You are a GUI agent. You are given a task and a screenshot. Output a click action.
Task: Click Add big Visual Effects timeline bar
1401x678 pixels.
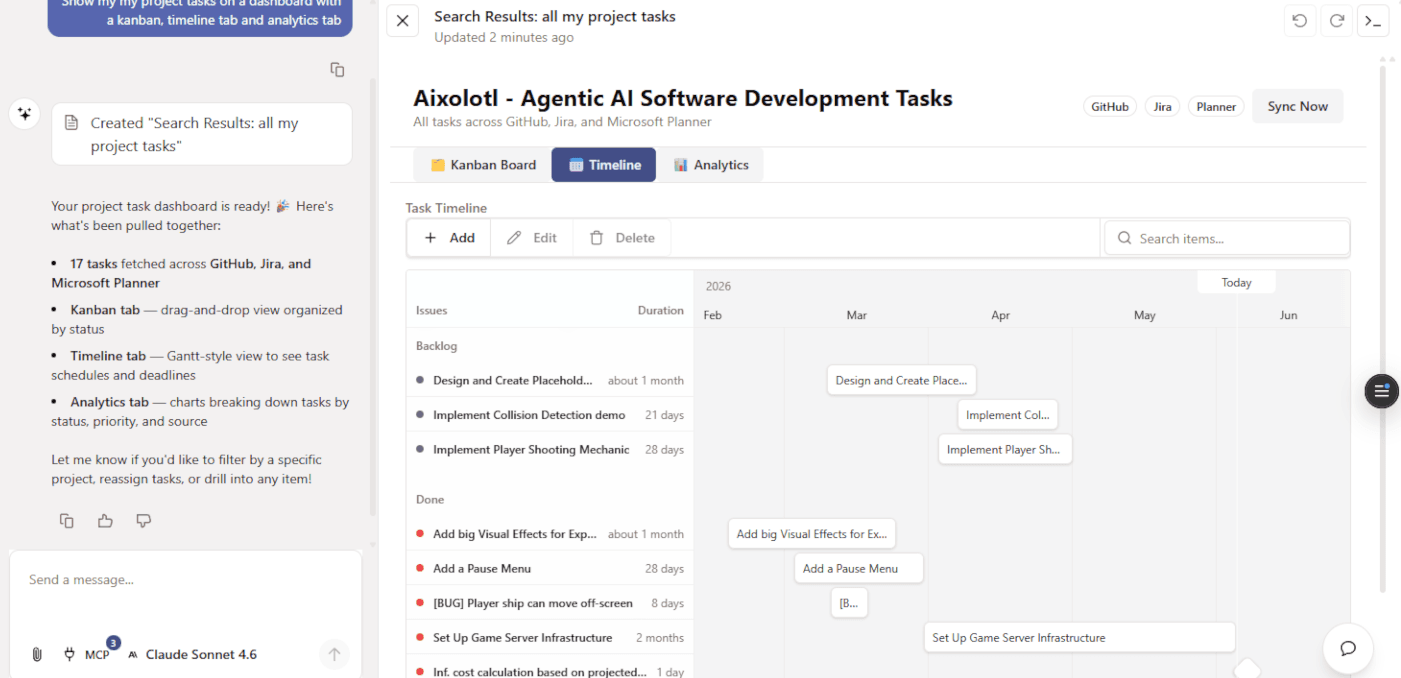point(811,534)
